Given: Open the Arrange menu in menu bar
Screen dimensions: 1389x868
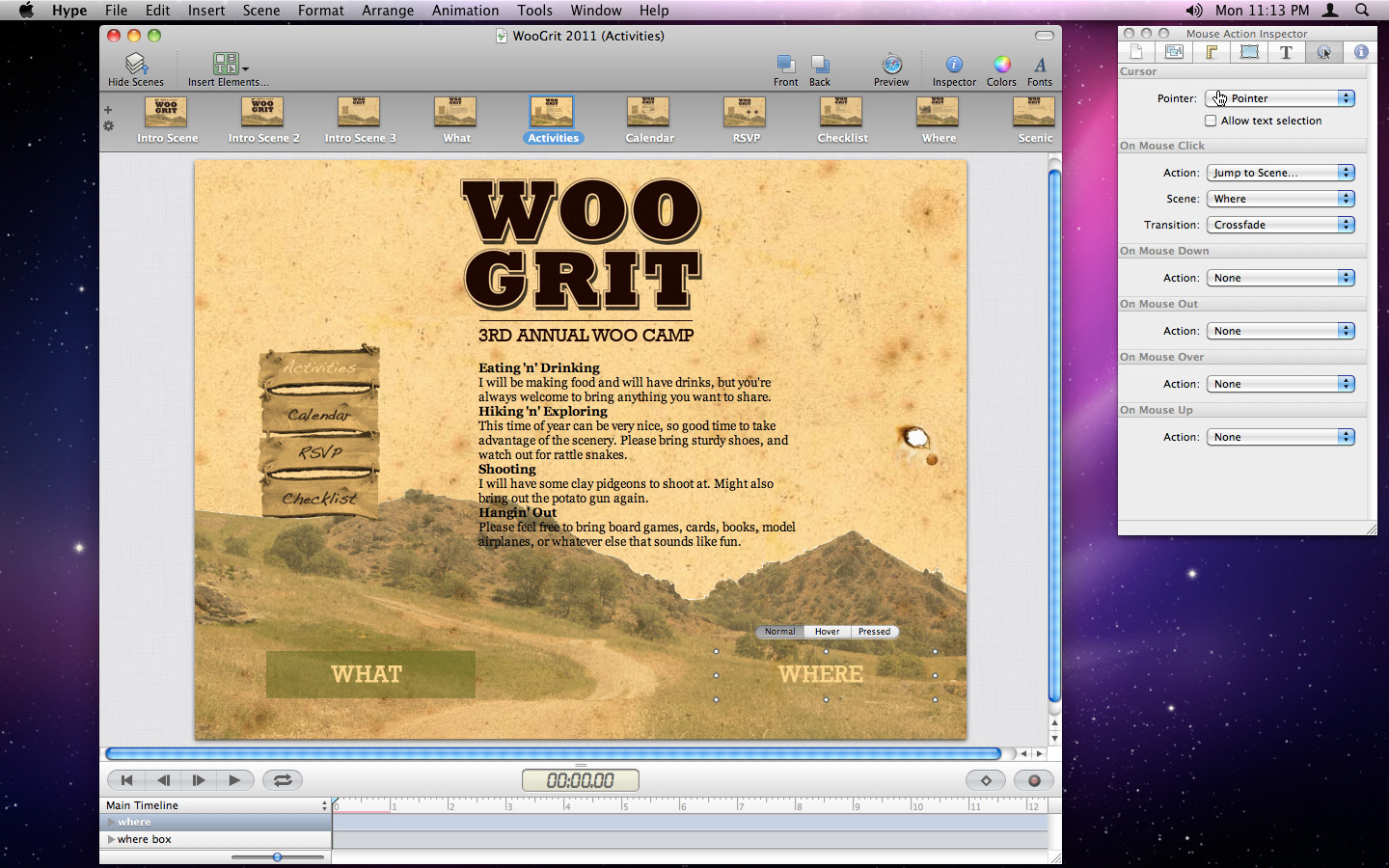Looking at the screenshot, I should point(388,11).
